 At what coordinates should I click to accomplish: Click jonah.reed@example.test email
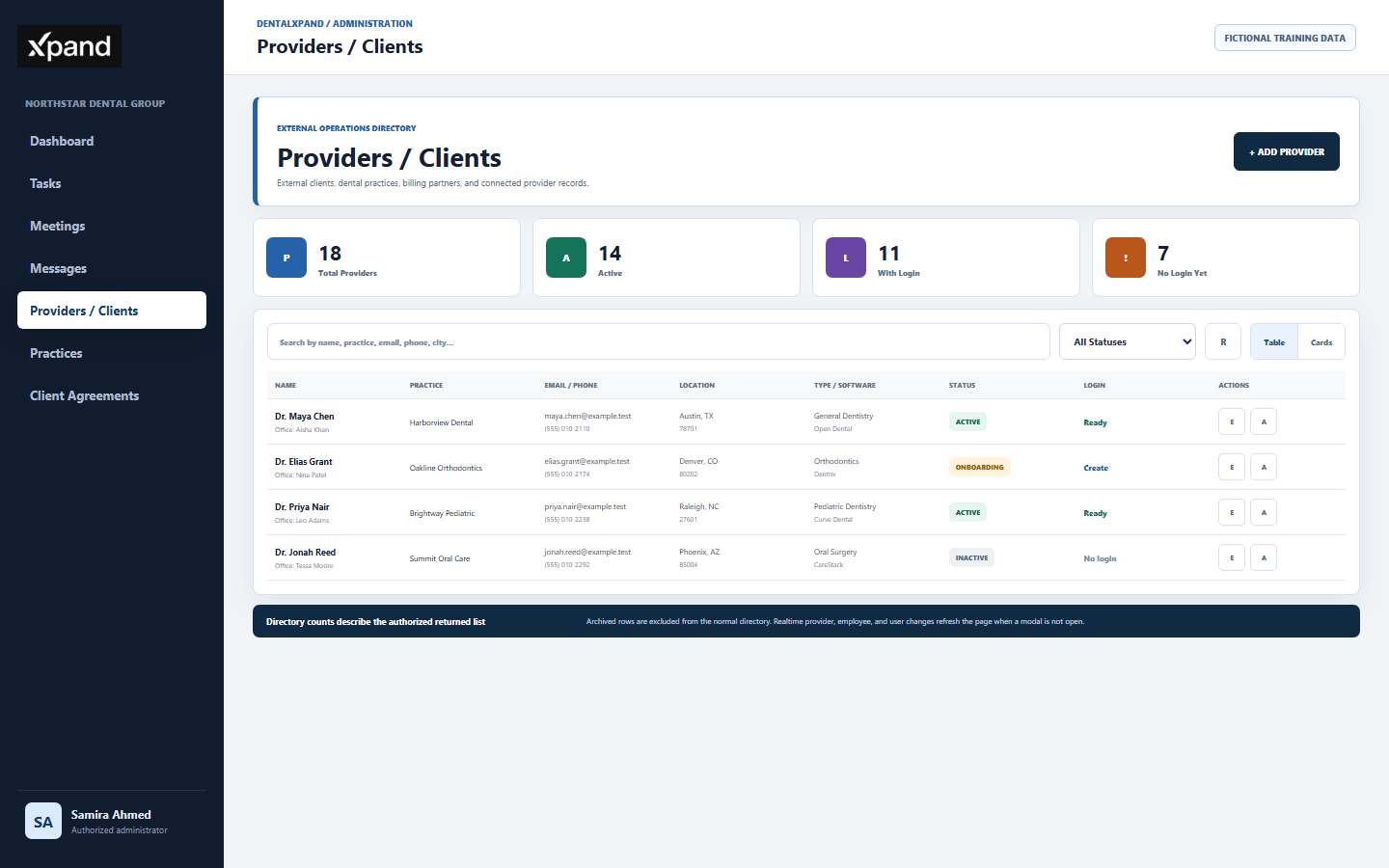(587, 552)
